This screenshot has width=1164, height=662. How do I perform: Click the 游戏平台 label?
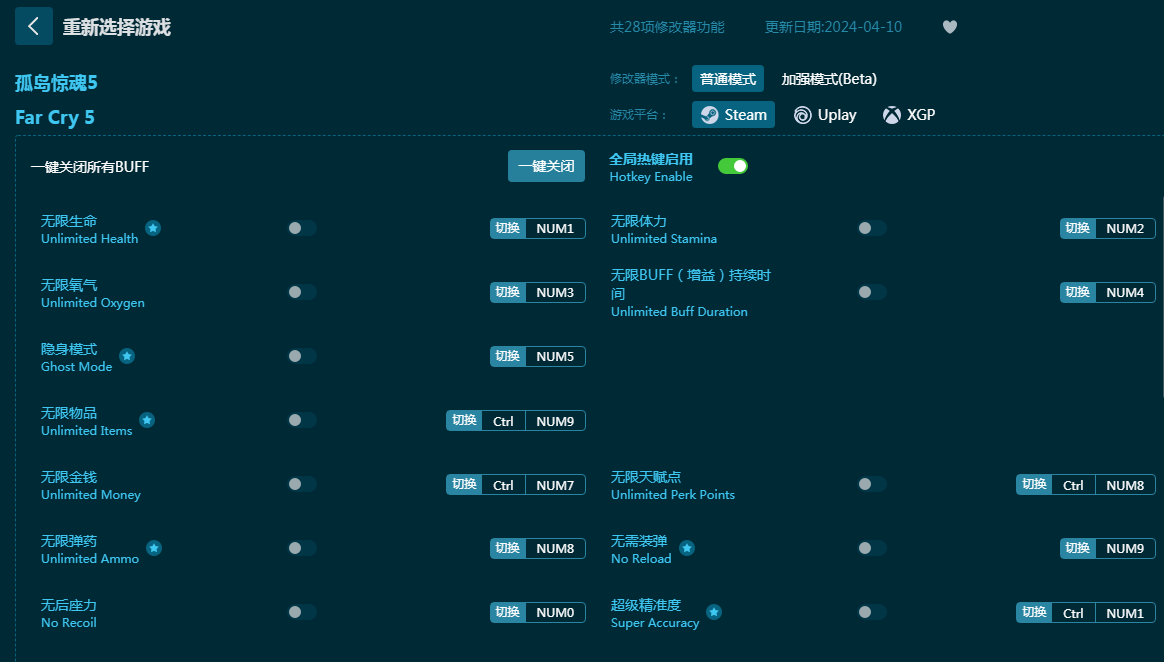[x=638, y=115]
